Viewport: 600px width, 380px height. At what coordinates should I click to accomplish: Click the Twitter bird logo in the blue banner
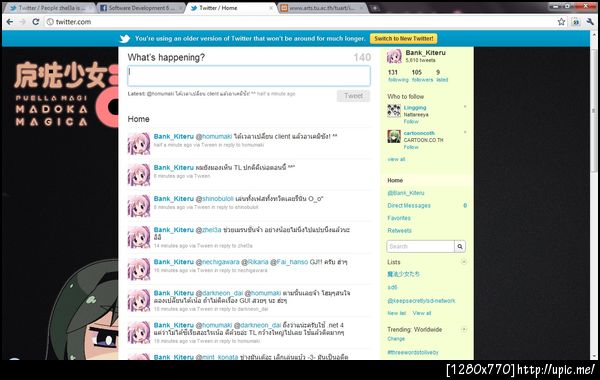point(125,39)
